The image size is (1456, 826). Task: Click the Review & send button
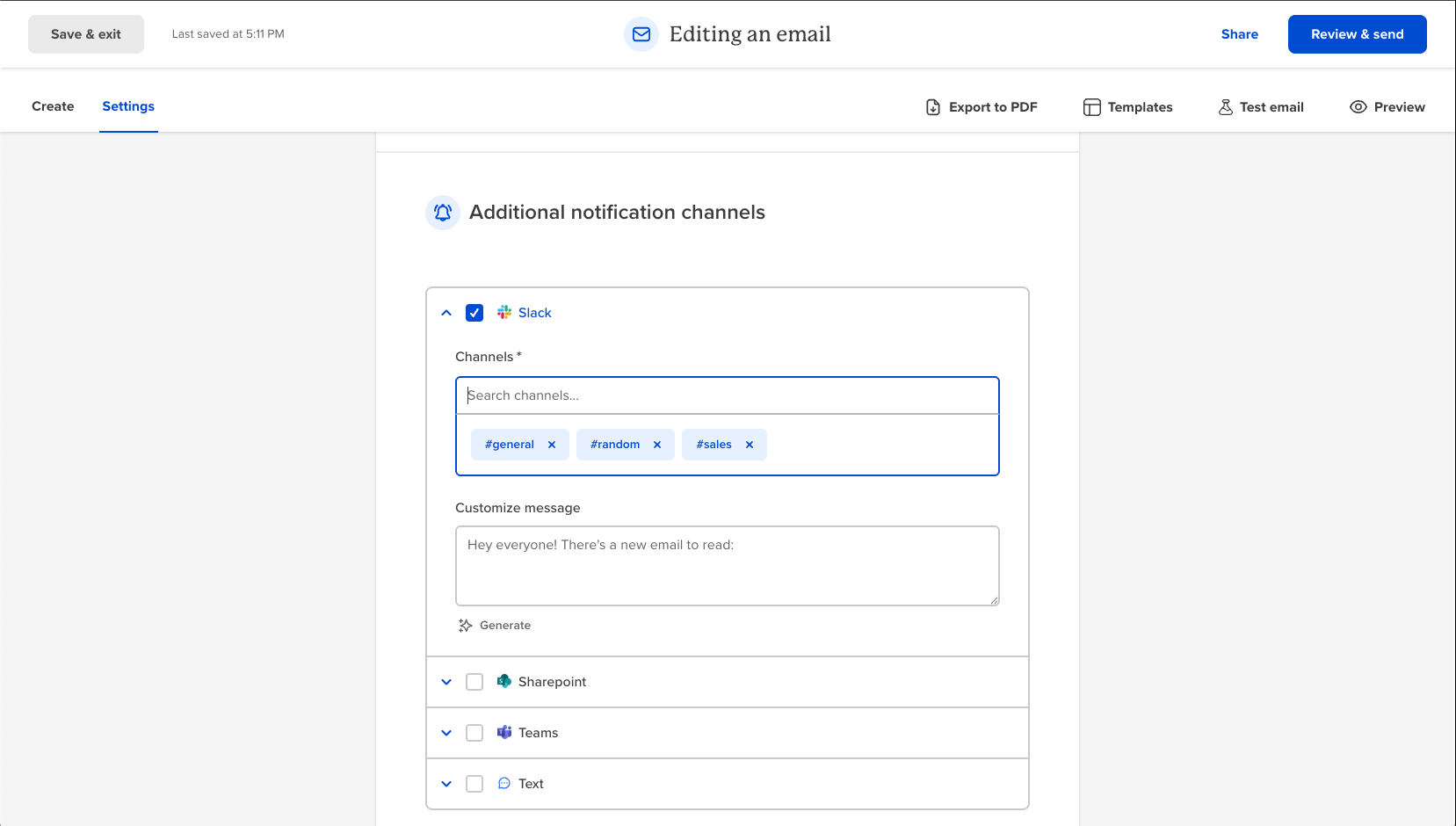1357,34
